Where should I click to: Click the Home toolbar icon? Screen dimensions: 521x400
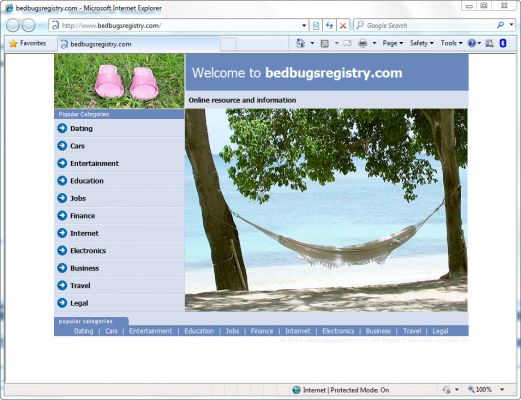point(301,43)
